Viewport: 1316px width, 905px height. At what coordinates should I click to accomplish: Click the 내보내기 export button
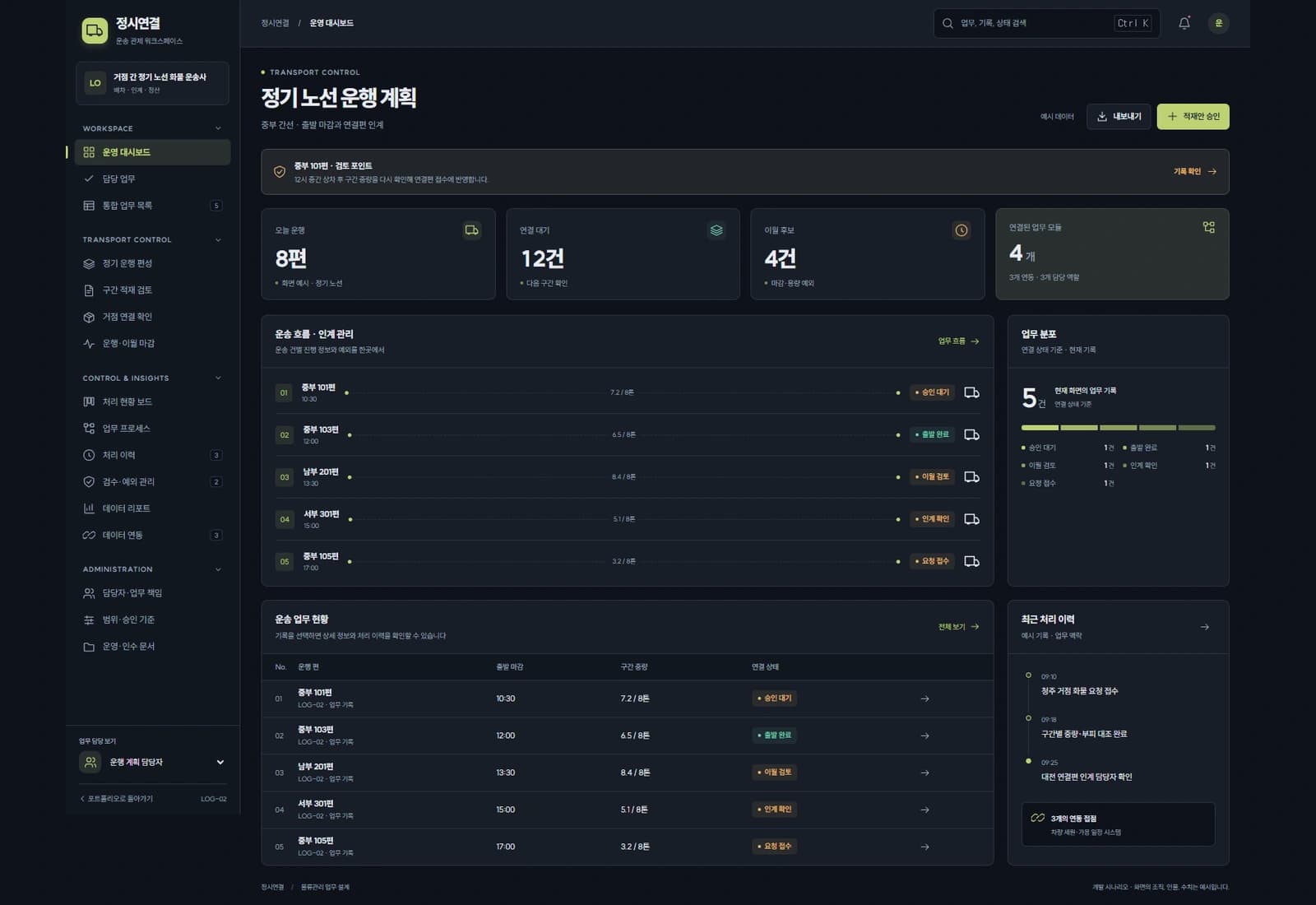[x=1119, y=117]
